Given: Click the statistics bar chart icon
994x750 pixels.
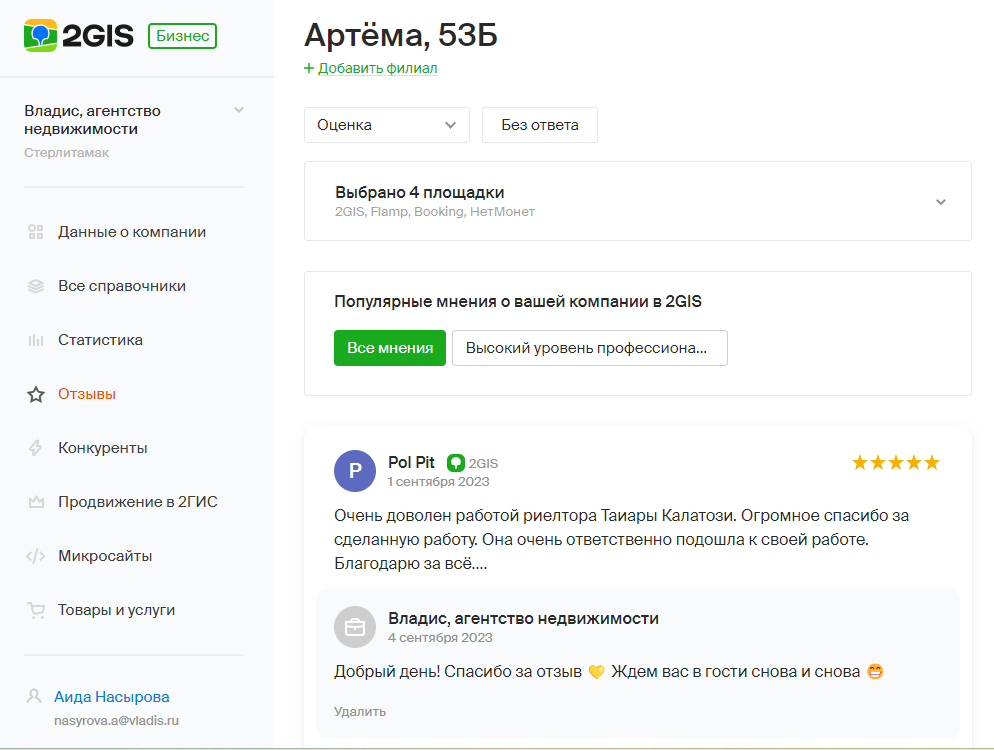Looking at the screenshot, I should click(36, 340).
